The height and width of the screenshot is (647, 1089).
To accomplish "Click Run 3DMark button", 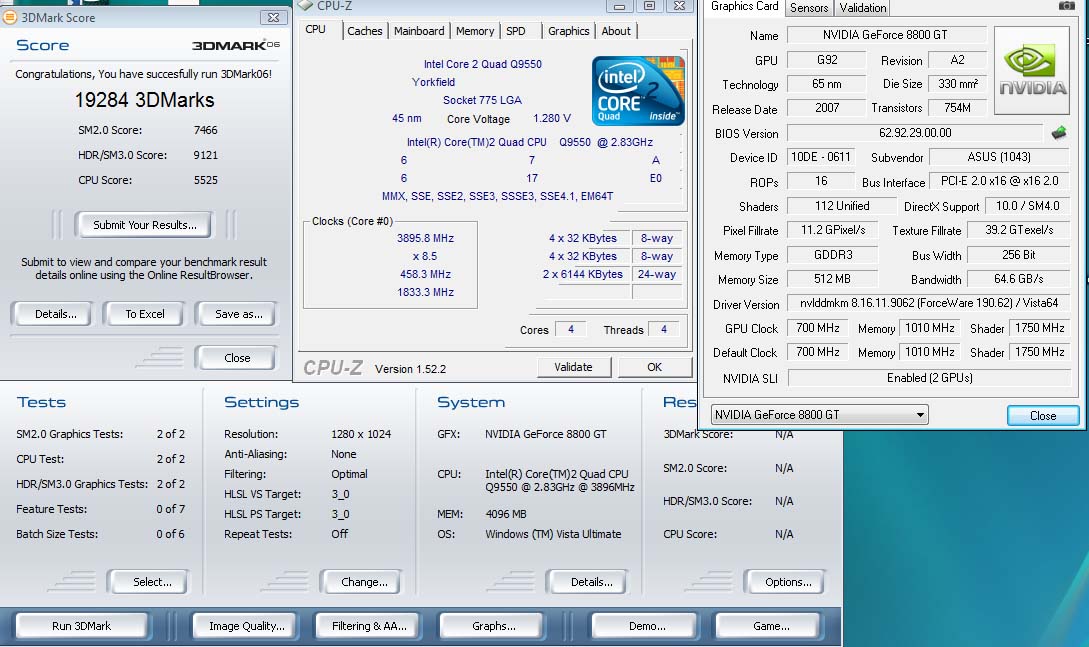I will click(81, 625).
